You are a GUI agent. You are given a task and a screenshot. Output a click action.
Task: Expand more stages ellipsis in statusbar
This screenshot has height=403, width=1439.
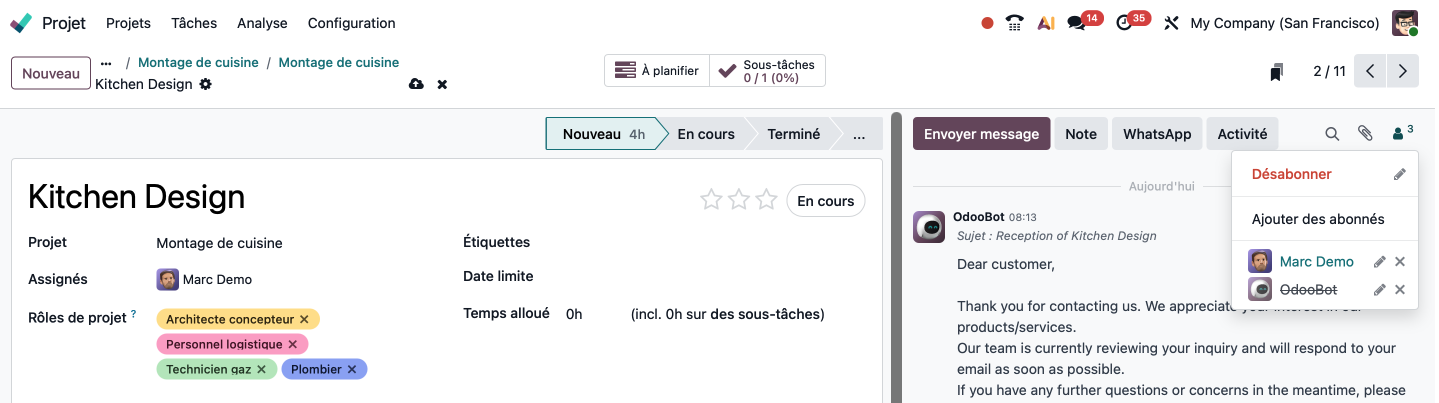click(858, 134)
